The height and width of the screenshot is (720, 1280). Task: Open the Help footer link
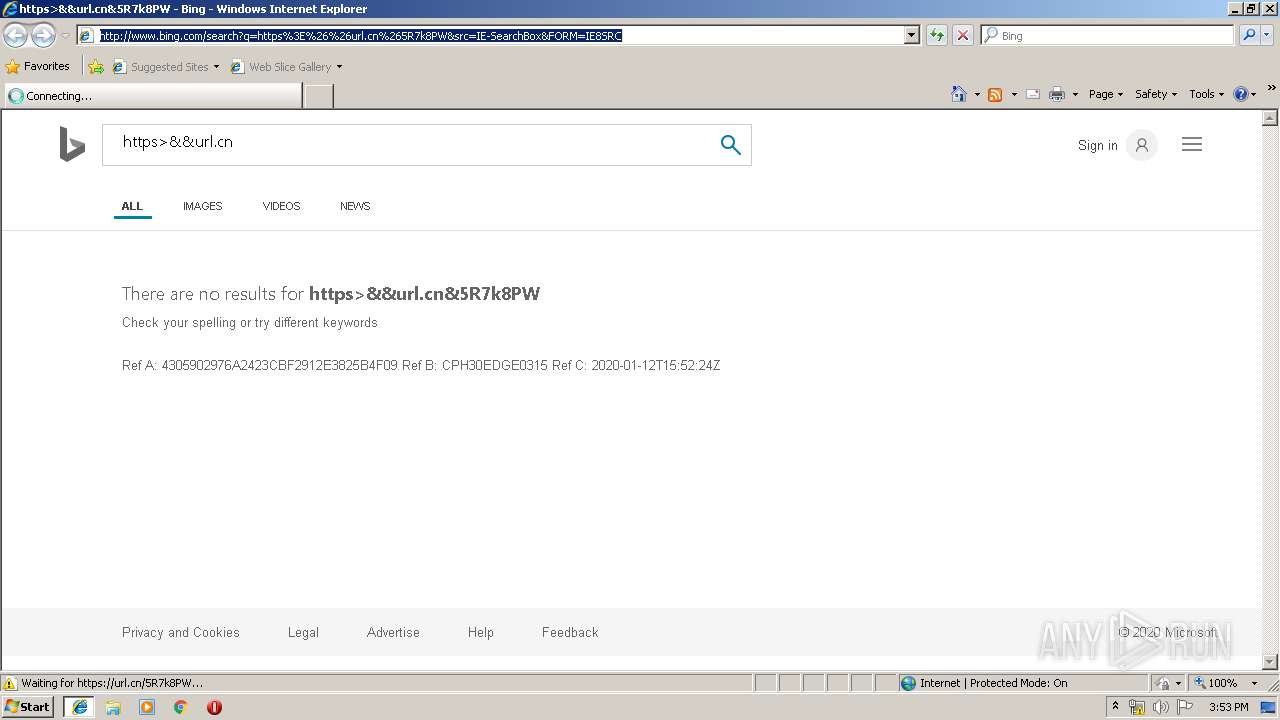tap(481, 632)
